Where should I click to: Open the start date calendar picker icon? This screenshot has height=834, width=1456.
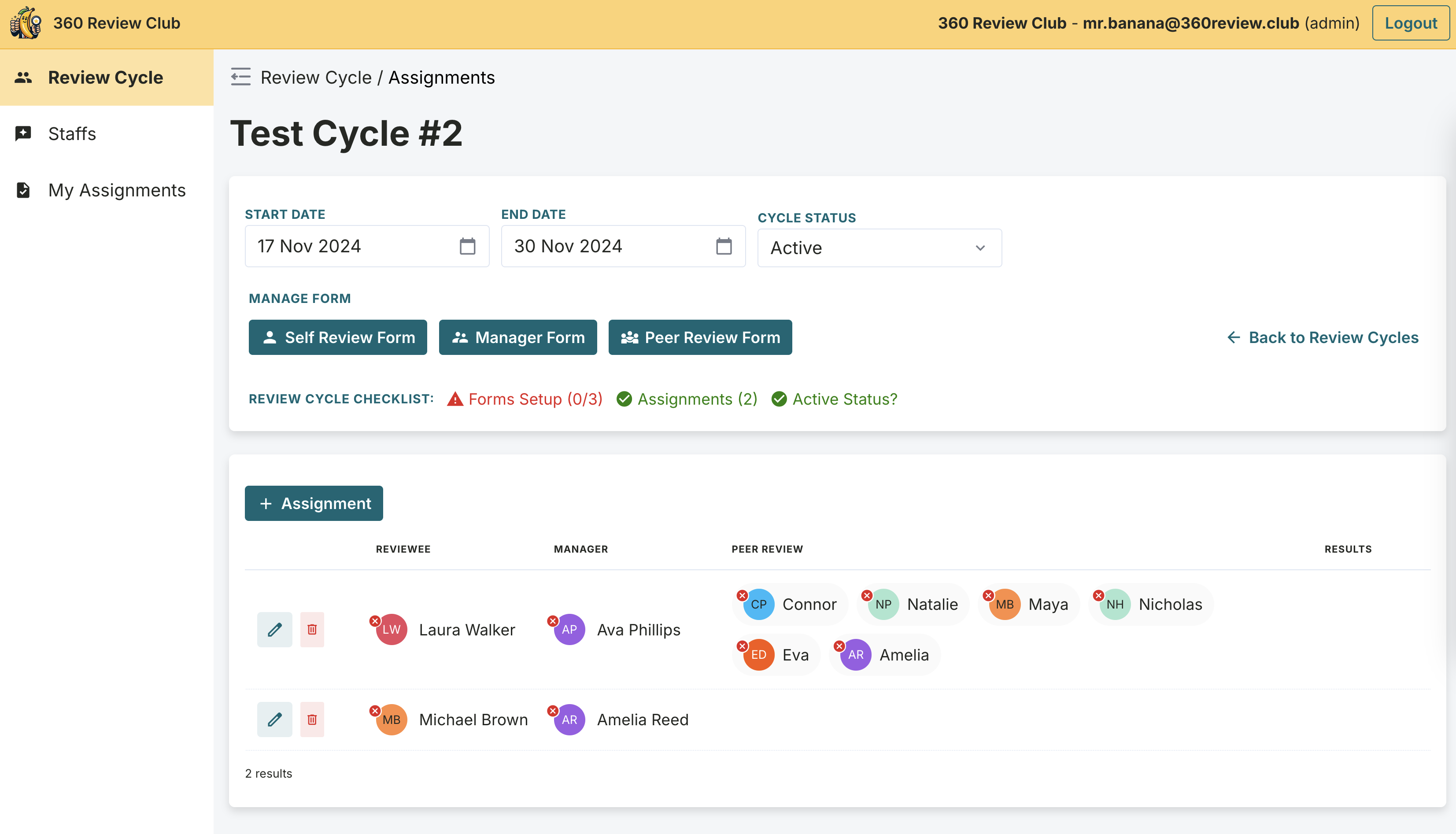click(x=467, y=246)
